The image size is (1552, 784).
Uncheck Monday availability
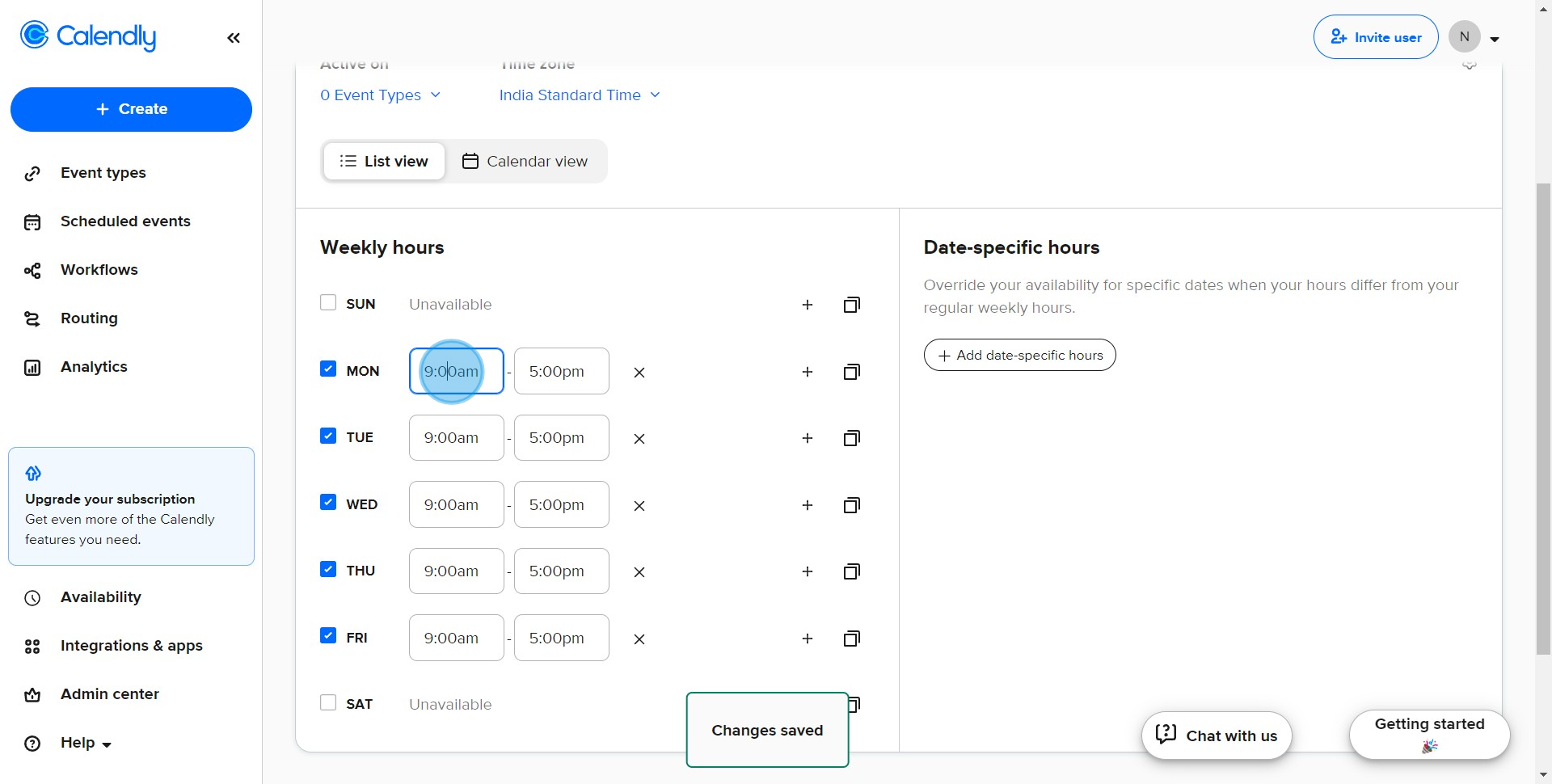(328, 369)
